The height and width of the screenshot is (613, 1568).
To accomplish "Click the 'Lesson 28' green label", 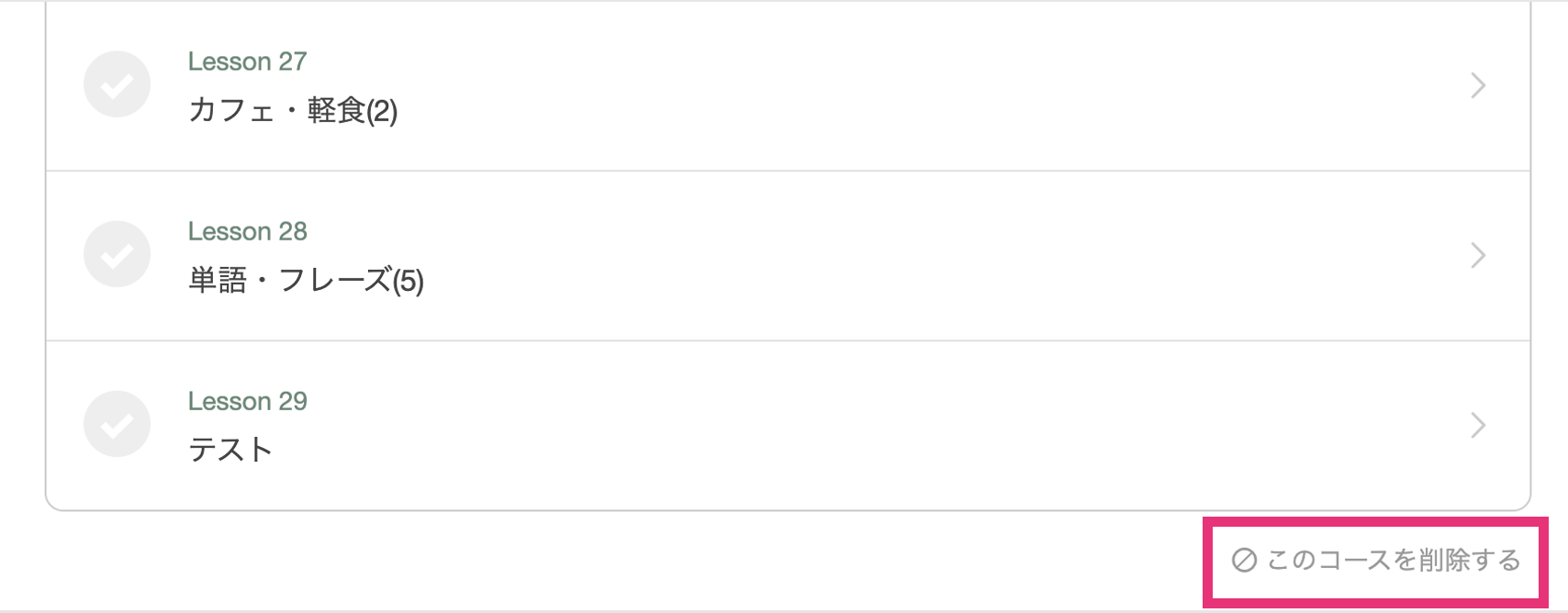I will (x=247, y=231).
